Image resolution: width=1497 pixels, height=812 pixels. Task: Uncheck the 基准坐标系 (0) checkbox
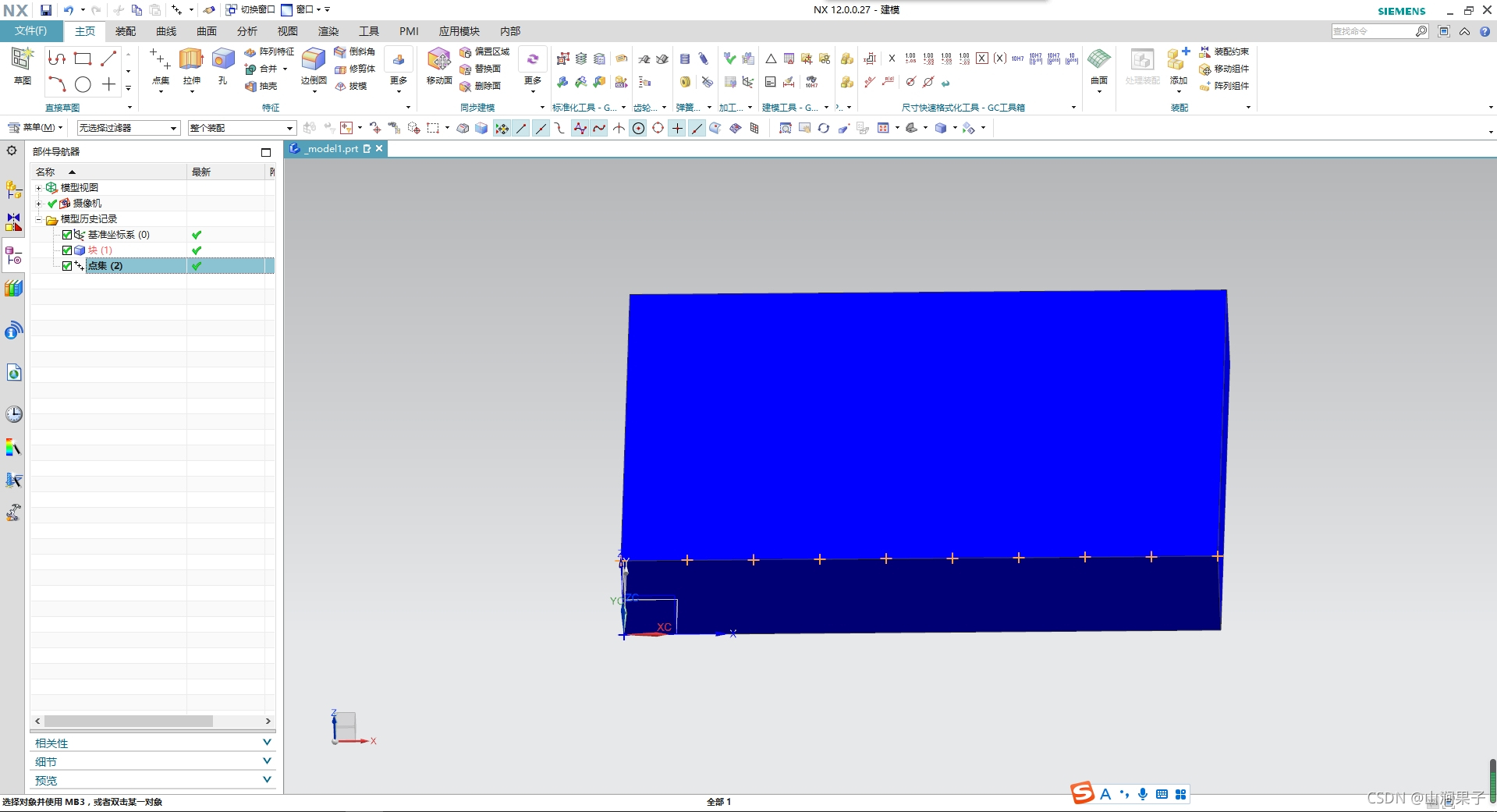tap(67, 235)
